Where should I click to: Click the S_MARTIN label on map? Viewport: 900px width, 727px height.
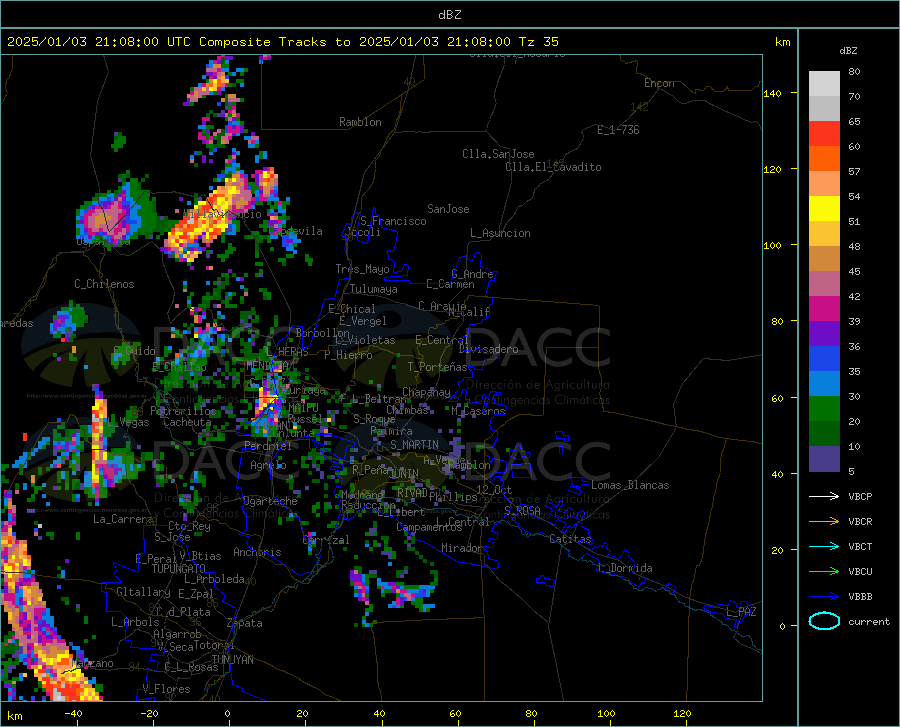click(x=414, y=445)
